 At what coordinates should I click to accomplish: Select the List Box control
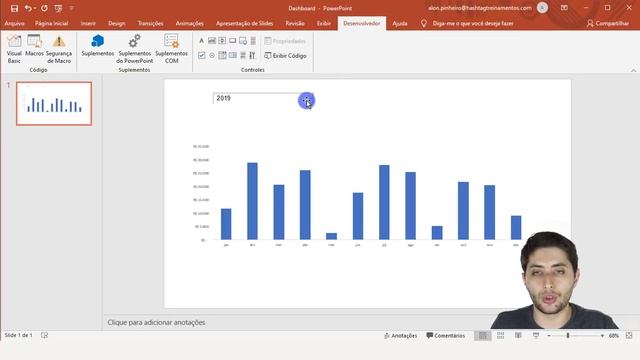coord(233,56)
